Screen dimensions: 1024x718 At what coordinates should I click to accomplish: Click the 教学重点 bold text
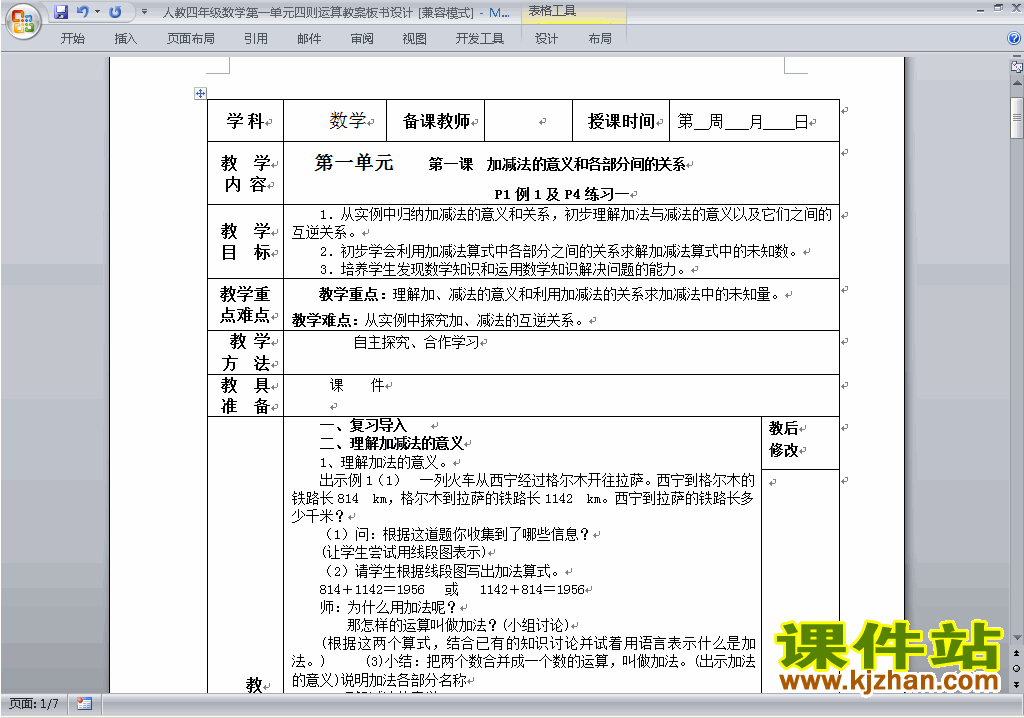[351, 295]
